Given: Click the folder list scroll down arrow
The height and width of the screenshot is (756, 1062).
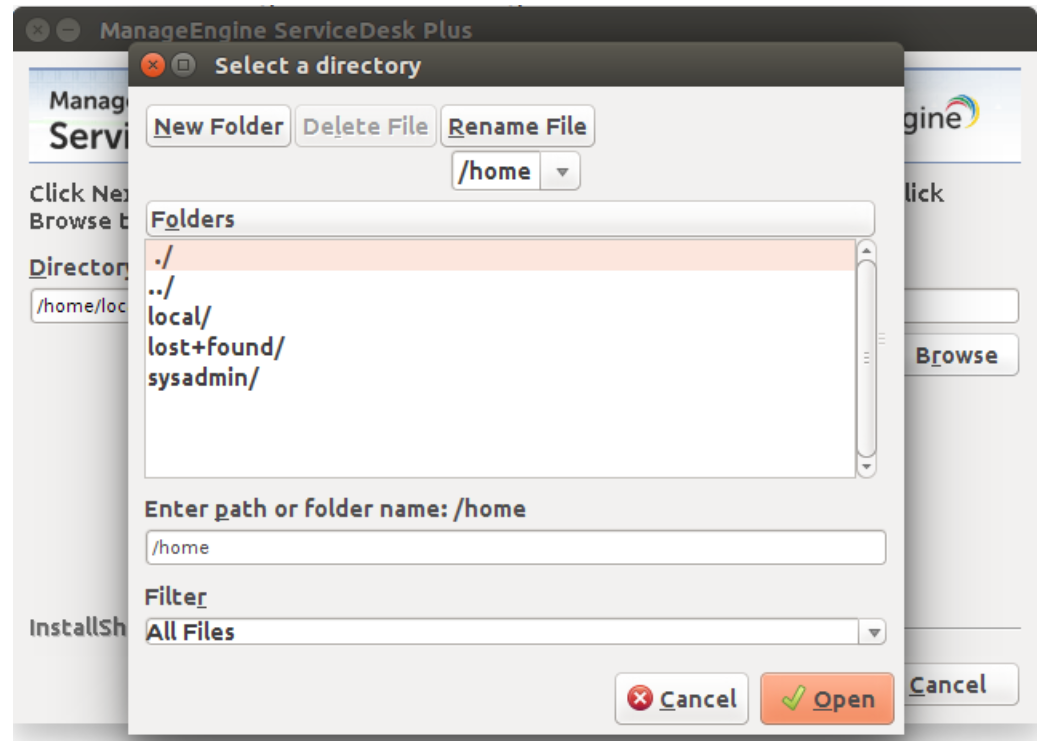Looking at the screenshot, I should click(866, 466).
